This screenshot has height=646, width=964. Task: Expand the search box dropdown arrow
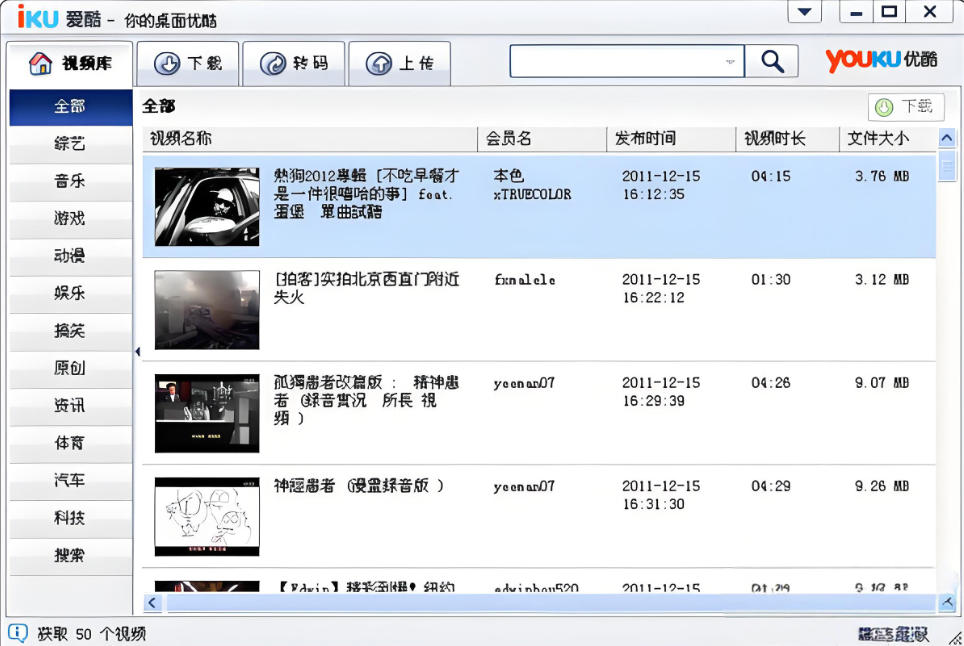pyautogui.click(x=730, y=61)
